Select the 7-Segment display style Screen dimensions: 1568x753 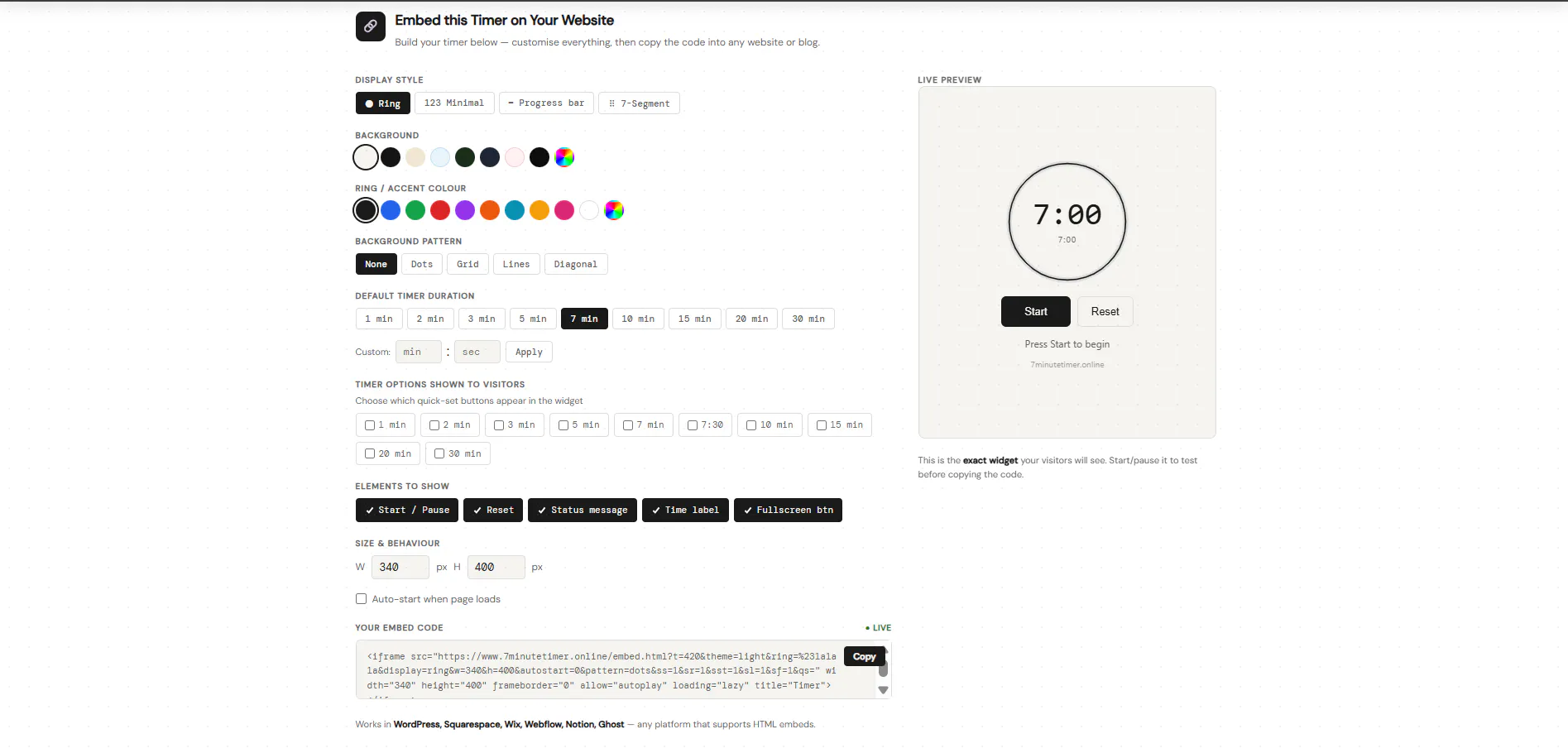tap(639, 103)
